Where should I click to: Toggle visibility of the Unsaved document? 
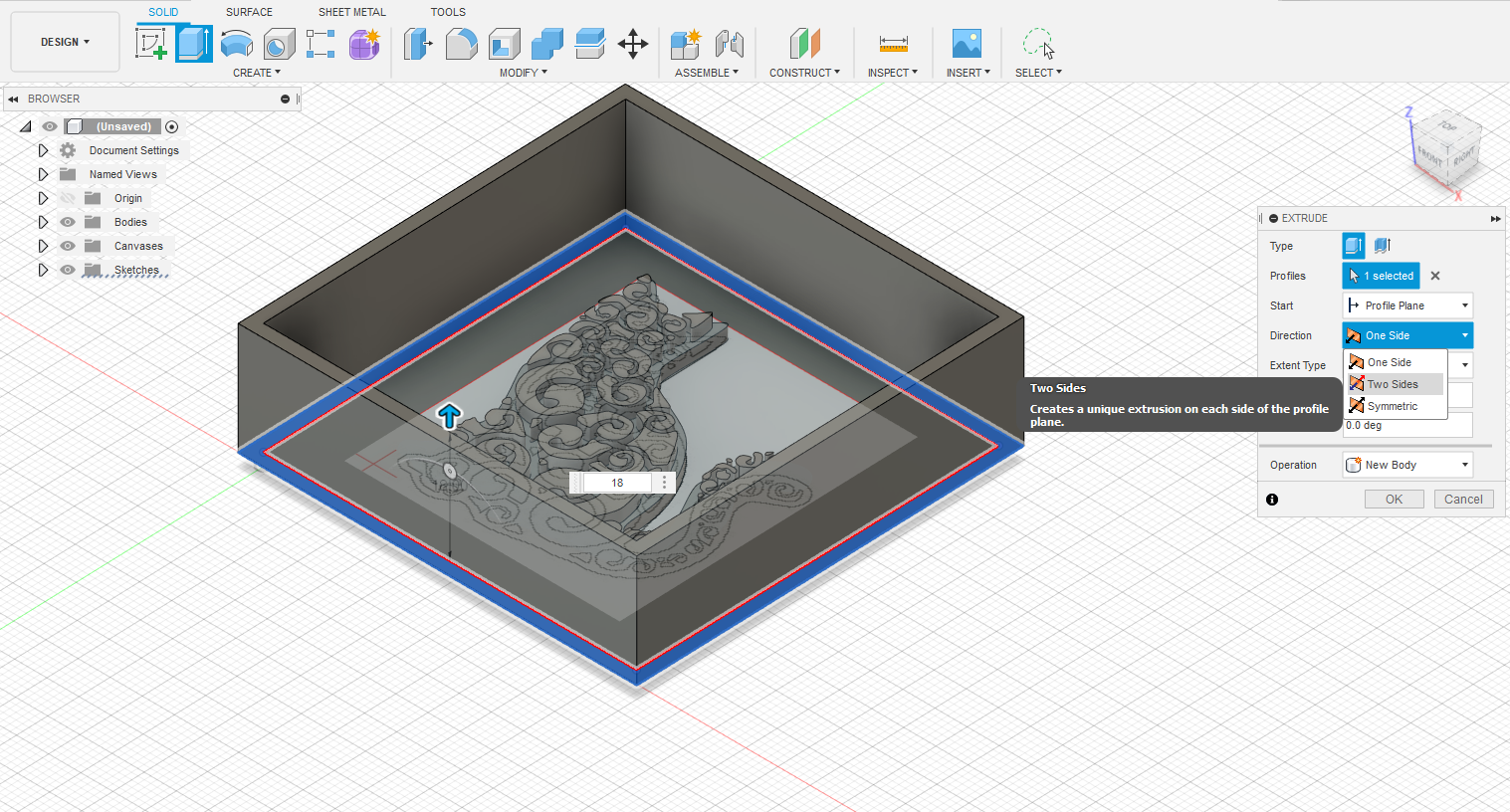click(50, 126)
